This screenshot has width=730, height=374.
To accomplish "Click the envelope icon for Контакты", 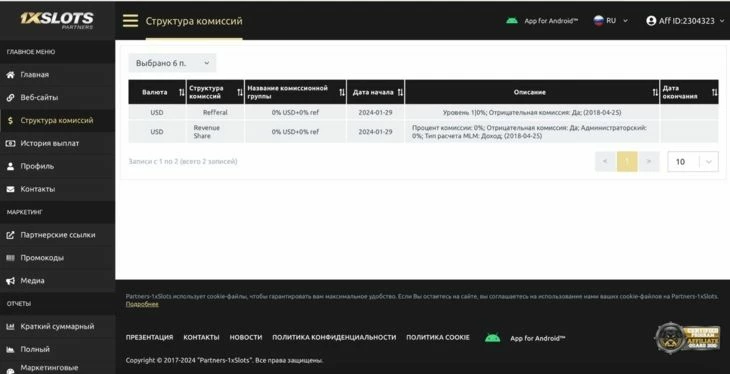I will pos(10,189).
